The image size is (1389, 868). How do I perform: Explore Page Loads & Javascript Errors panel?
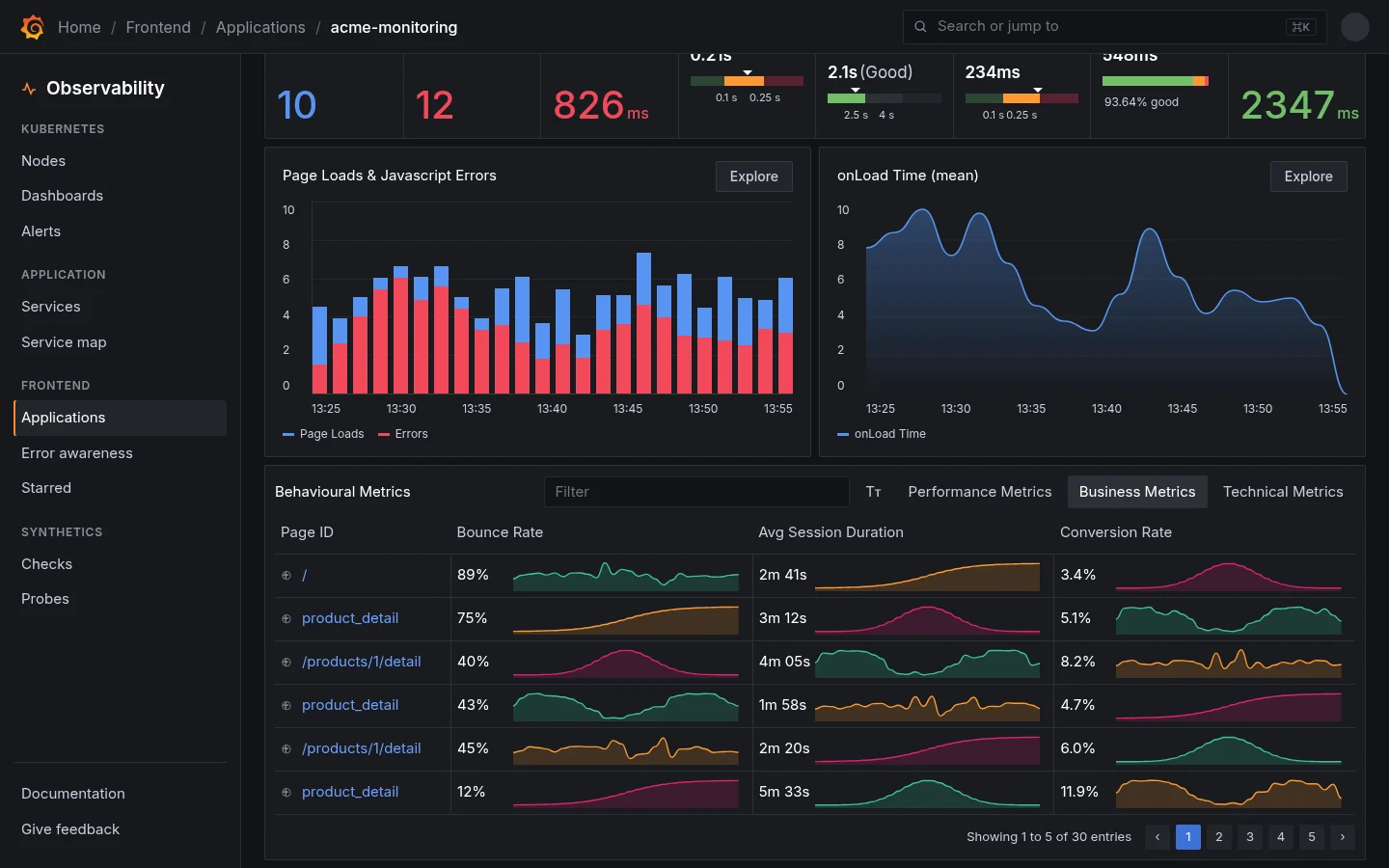click(754, 176)
